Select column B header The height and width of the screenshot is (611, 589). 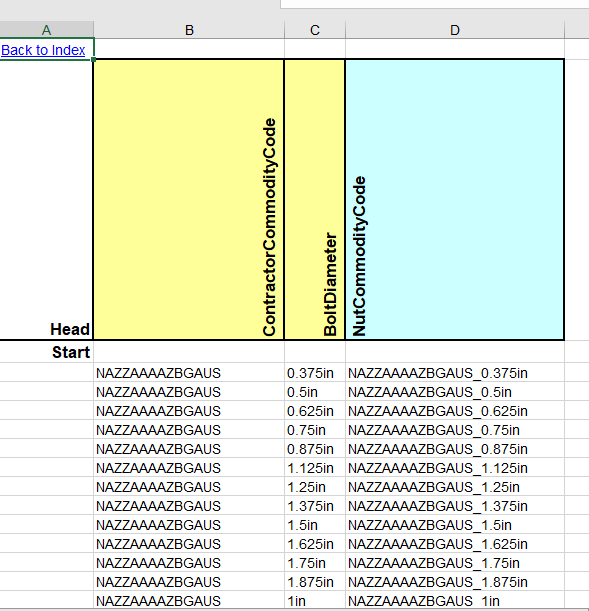(x=189, y=30)
